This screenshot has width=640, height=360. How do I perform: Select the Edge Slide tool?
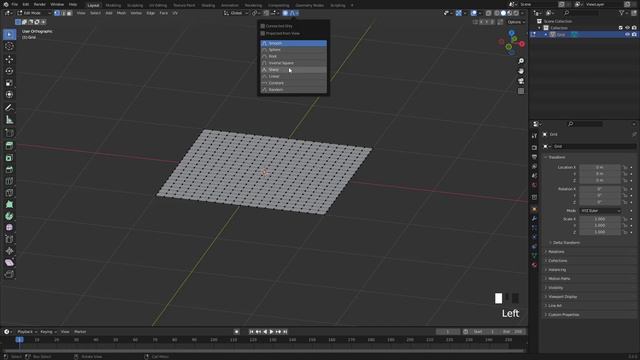(x=9, y=239)
